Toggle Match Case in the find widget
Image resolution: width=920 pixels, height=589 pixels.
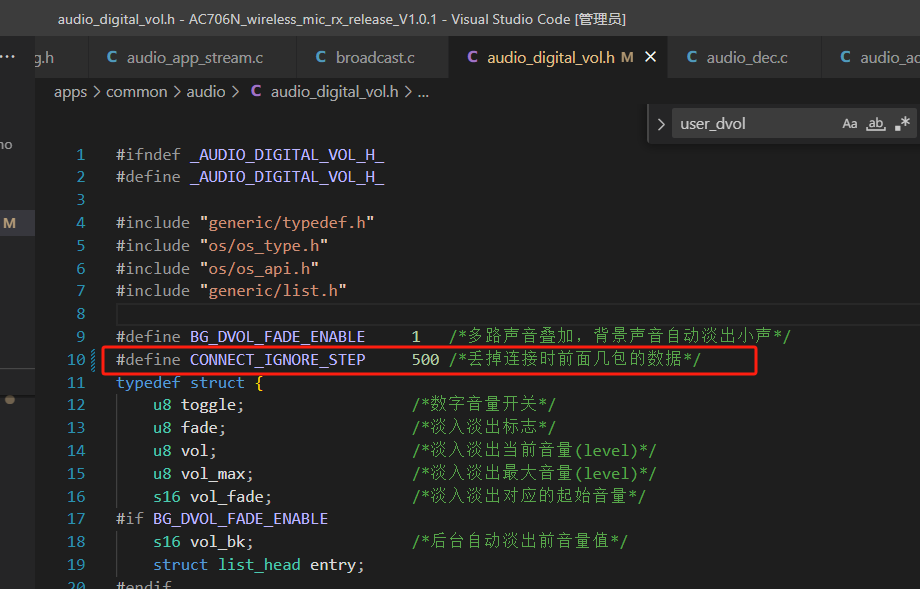[x=850, y=124]
